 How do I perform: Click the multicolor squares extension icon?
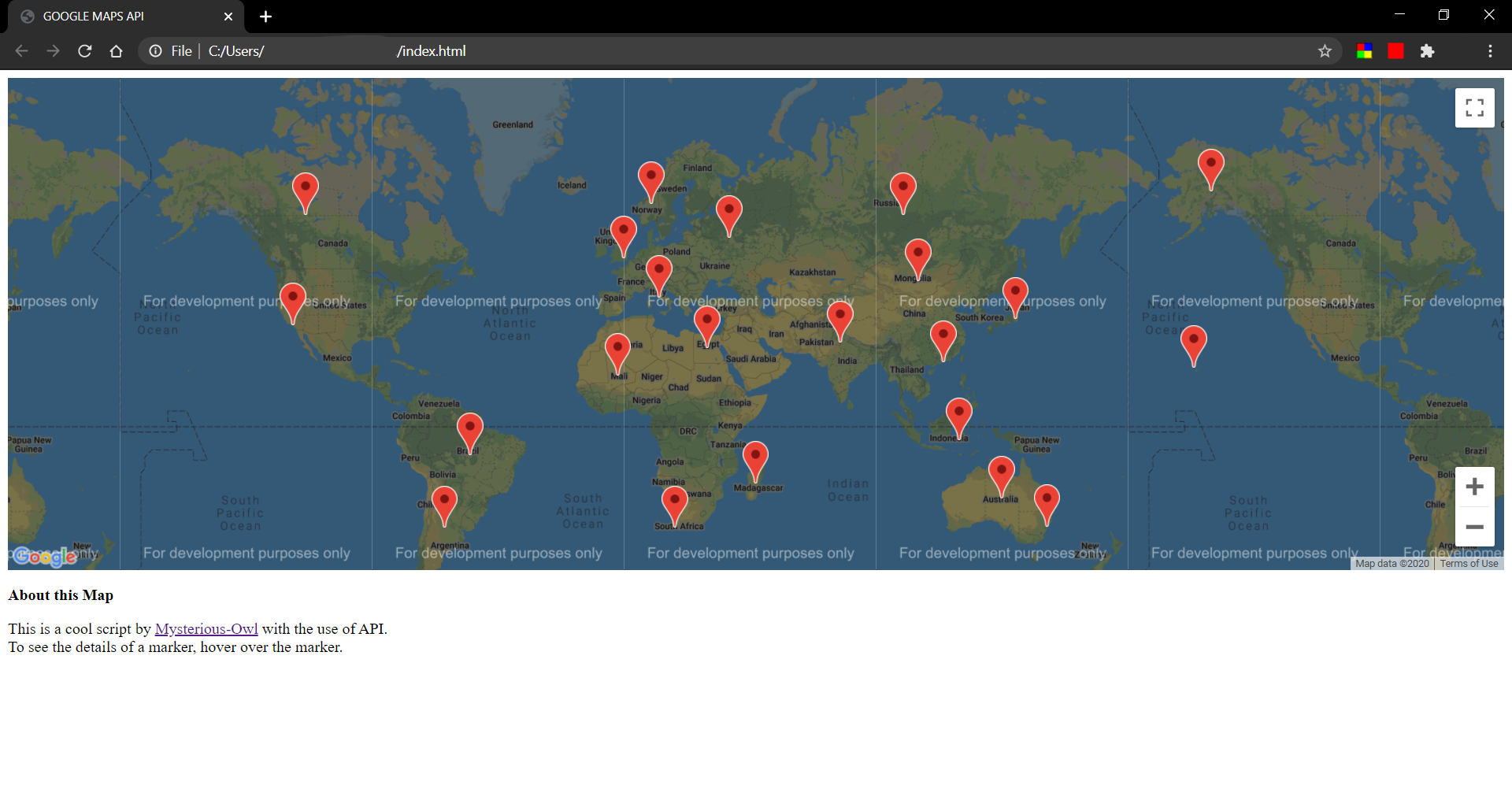(x=1364, y=51)
